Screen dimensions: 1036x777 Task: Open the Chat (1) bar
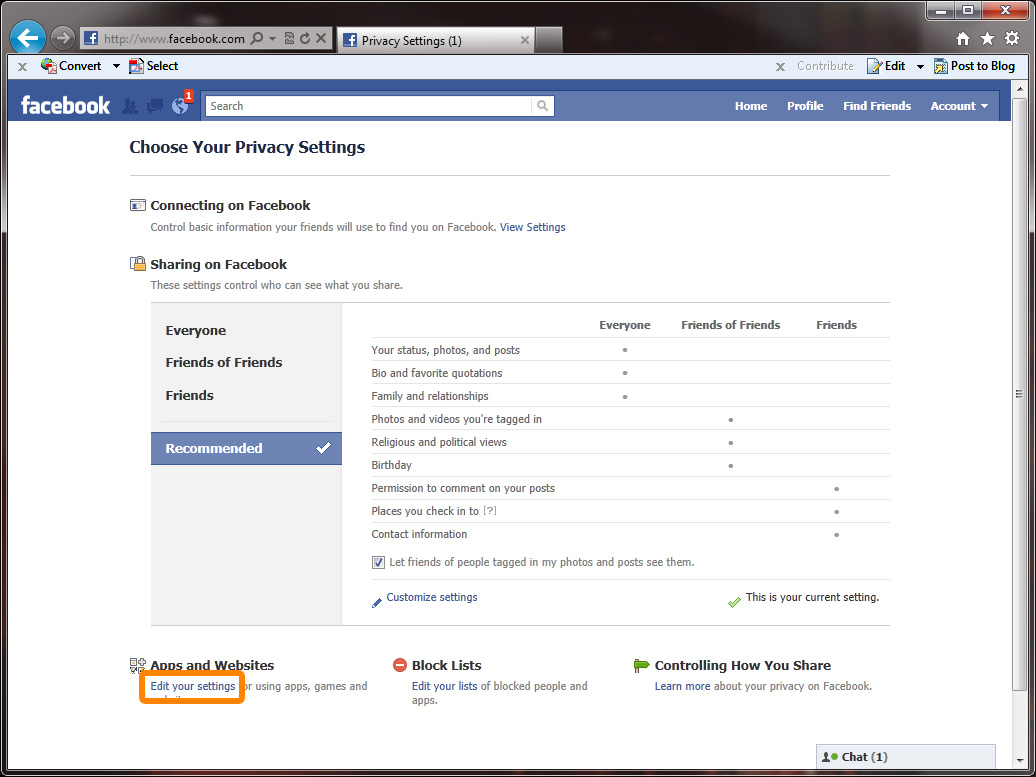point(906,757)
